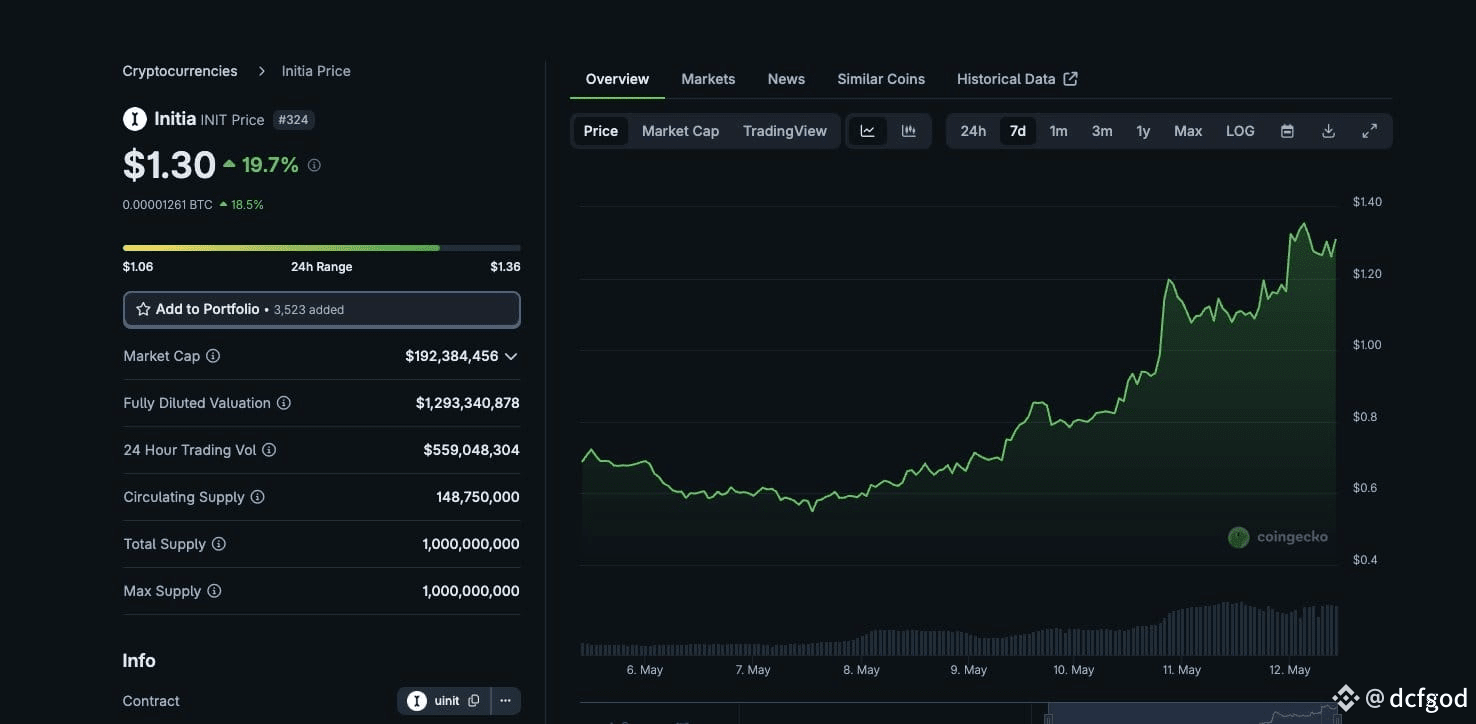
Task: Switch chart to Market Cap mode
Action: click(680, 131)
